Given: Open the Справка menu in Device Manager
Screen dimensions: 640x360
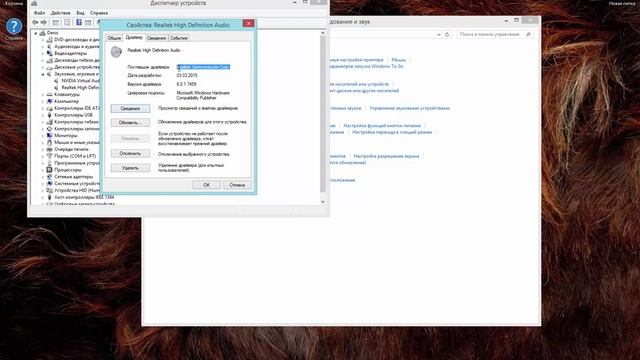Looking at the screenshot, I should [99, 13].
